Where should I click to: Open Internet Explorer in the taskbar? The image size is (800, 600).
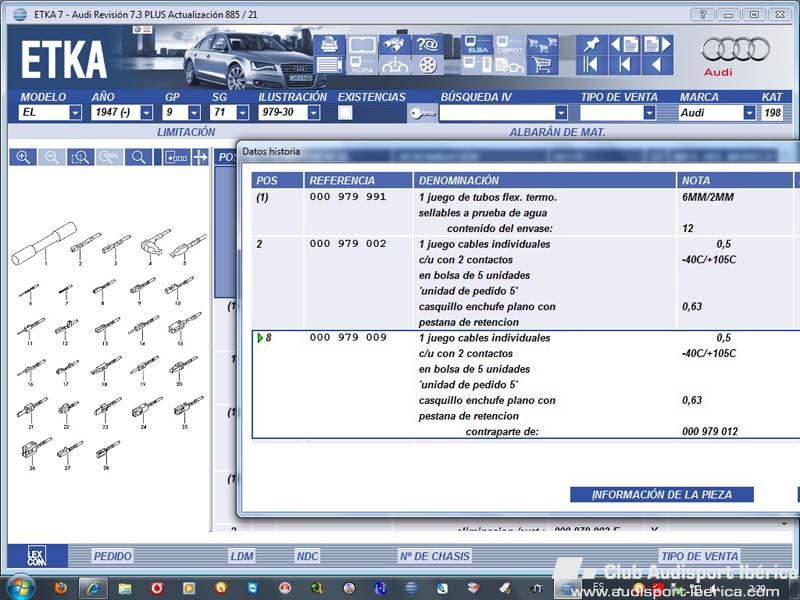point(93,588)
